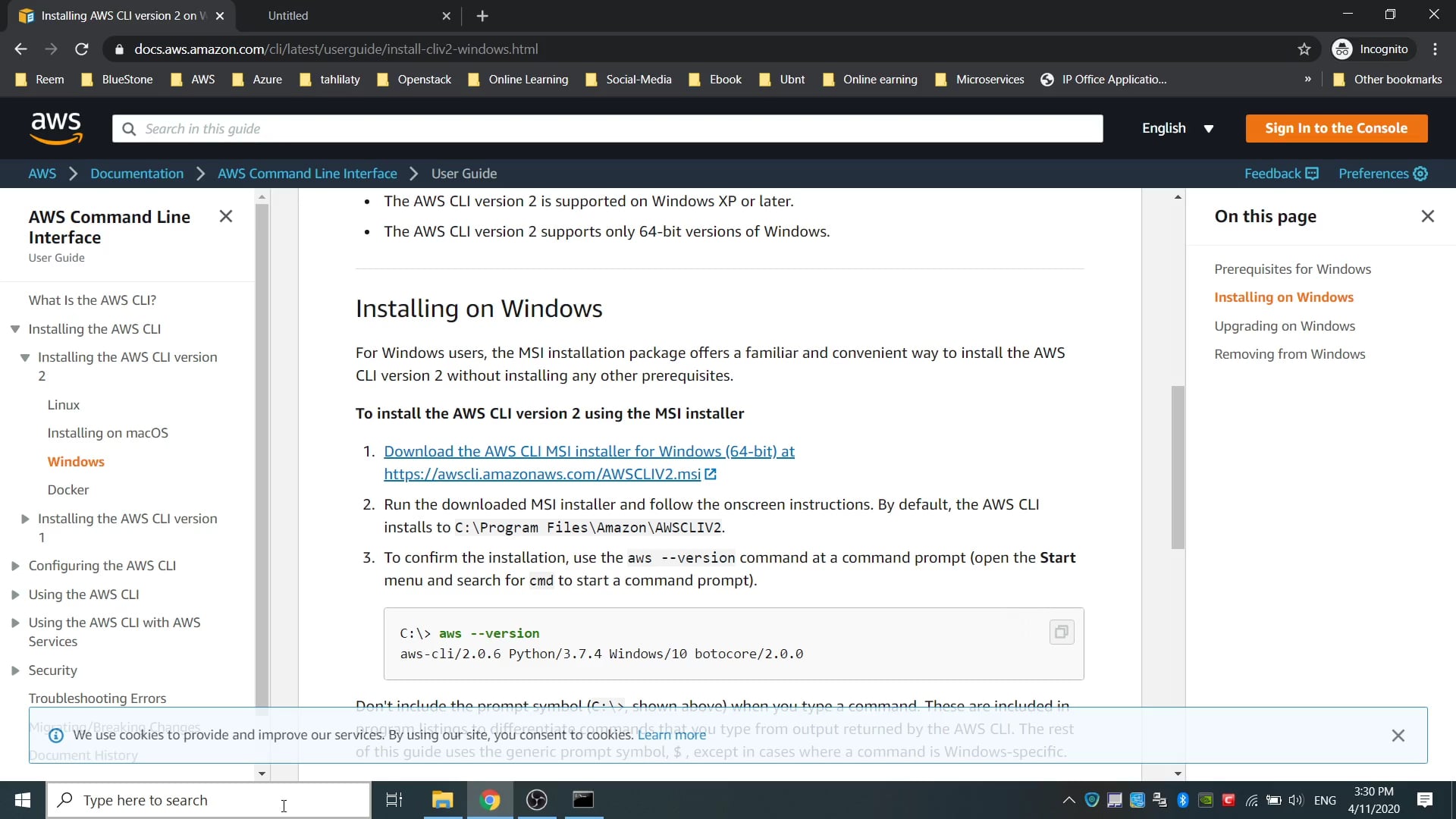Open the Bluetooth icon in the system tray
This screenshot has width=1456, height=819.
point(1183,799)
